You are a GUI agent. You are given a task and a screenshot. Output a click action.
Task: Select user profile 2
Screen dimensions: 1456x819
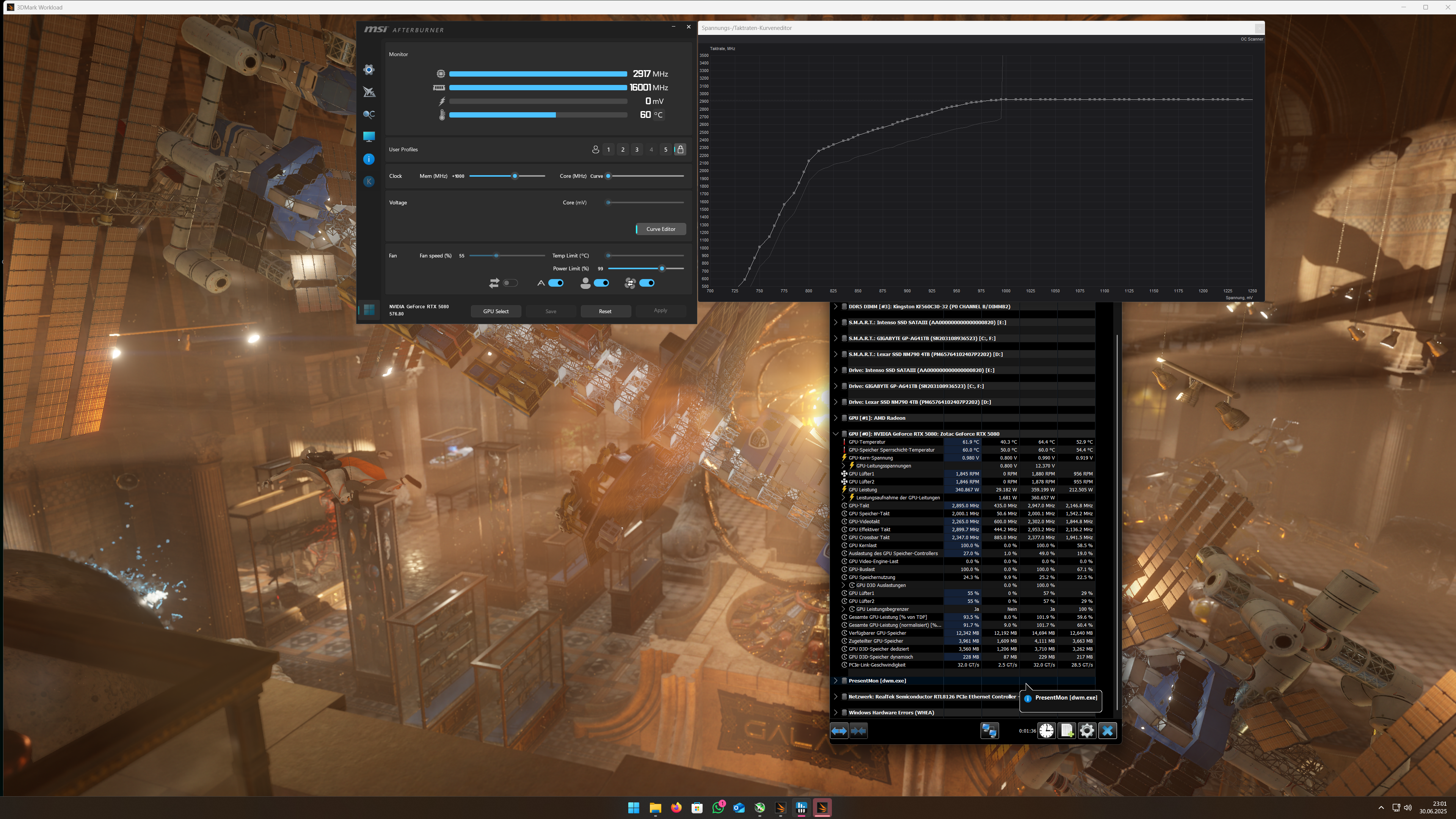[623, 150]
